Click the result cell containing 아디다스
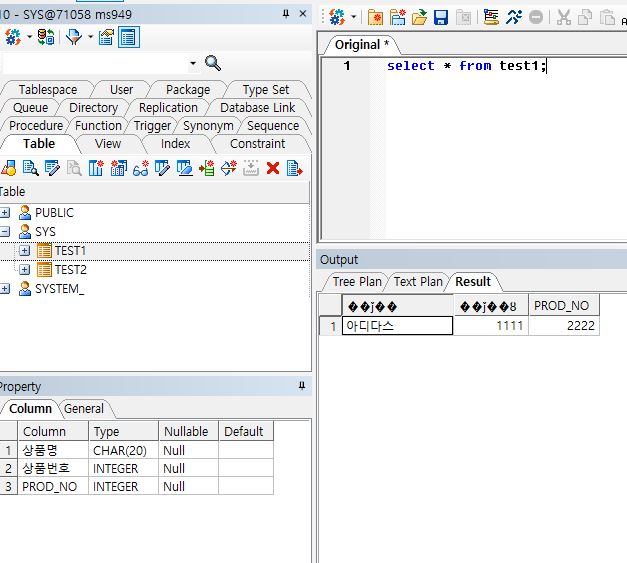 tap(397, 326)
